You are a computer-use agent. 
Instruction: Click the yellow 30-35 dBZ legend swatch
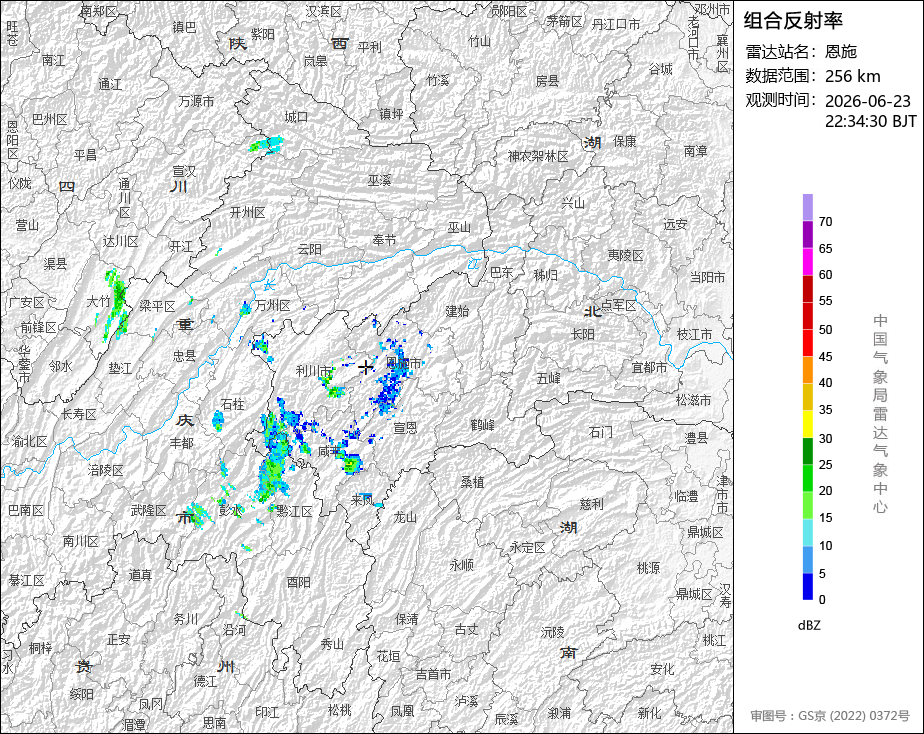(x=807, y=424)
